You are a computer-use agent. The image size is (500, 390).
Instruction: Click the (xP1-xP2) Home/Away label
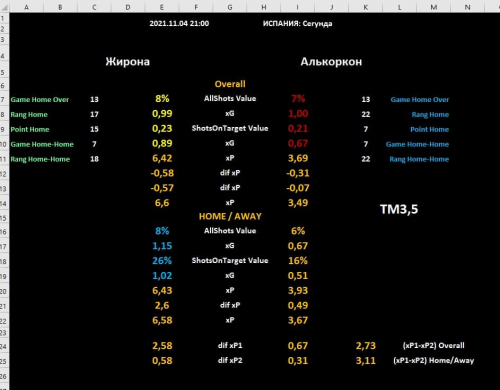click(433, 360)
